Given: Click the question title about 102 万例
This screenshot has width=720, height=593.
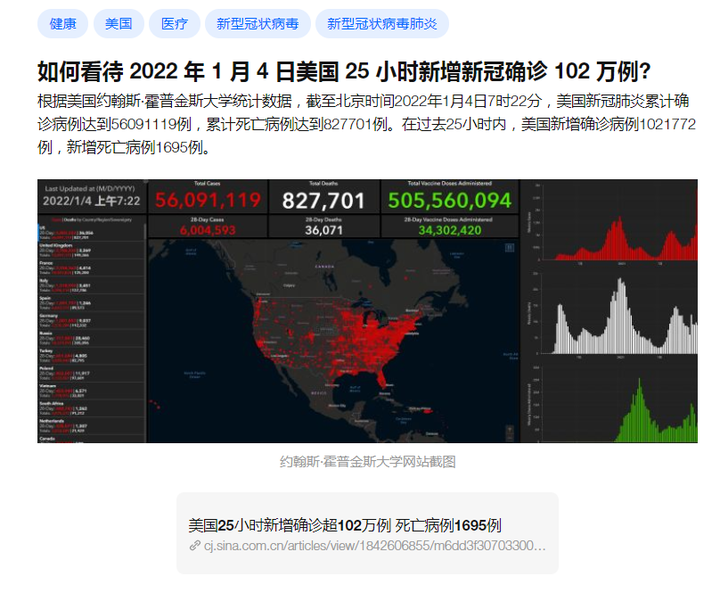Looking at the screenshot, I should [344, 71].
